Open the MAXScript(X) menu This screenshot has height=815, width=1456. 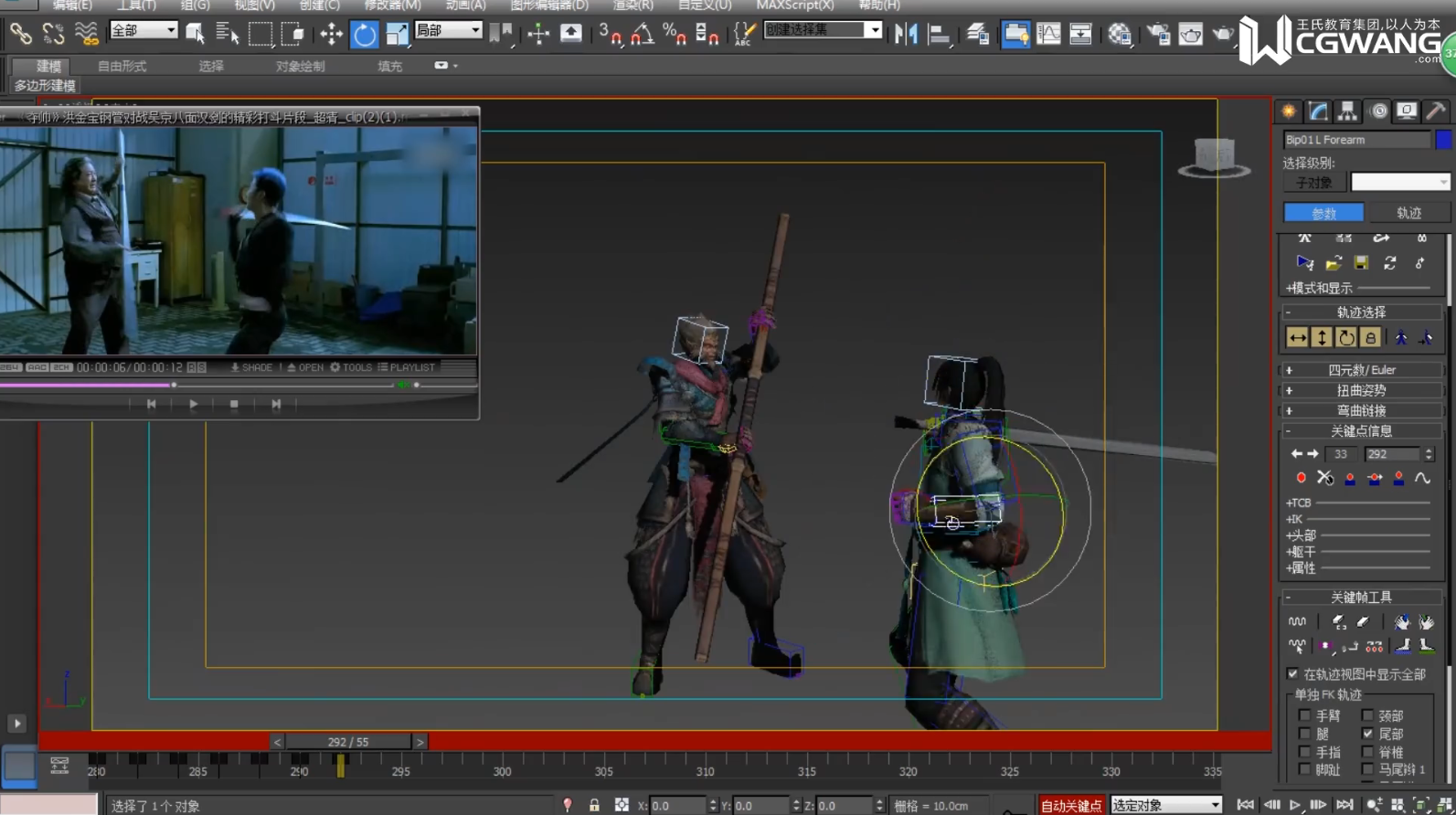pyautogui.click(x=795, y=5)
